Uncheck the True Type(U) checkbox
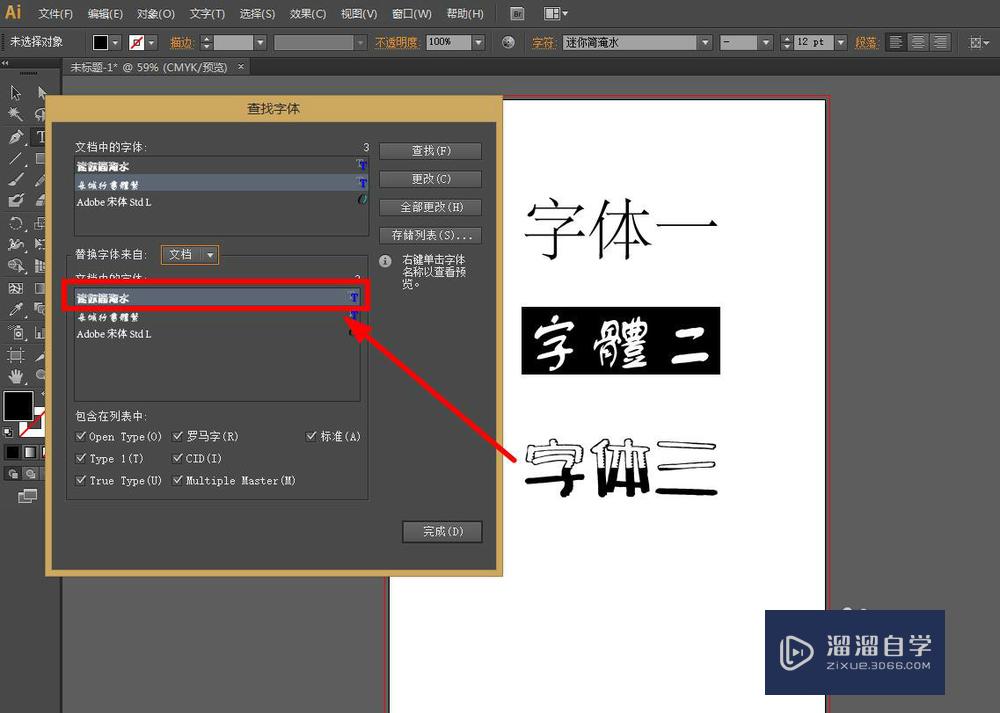The image size is (1000, 713). pos(82,480)
